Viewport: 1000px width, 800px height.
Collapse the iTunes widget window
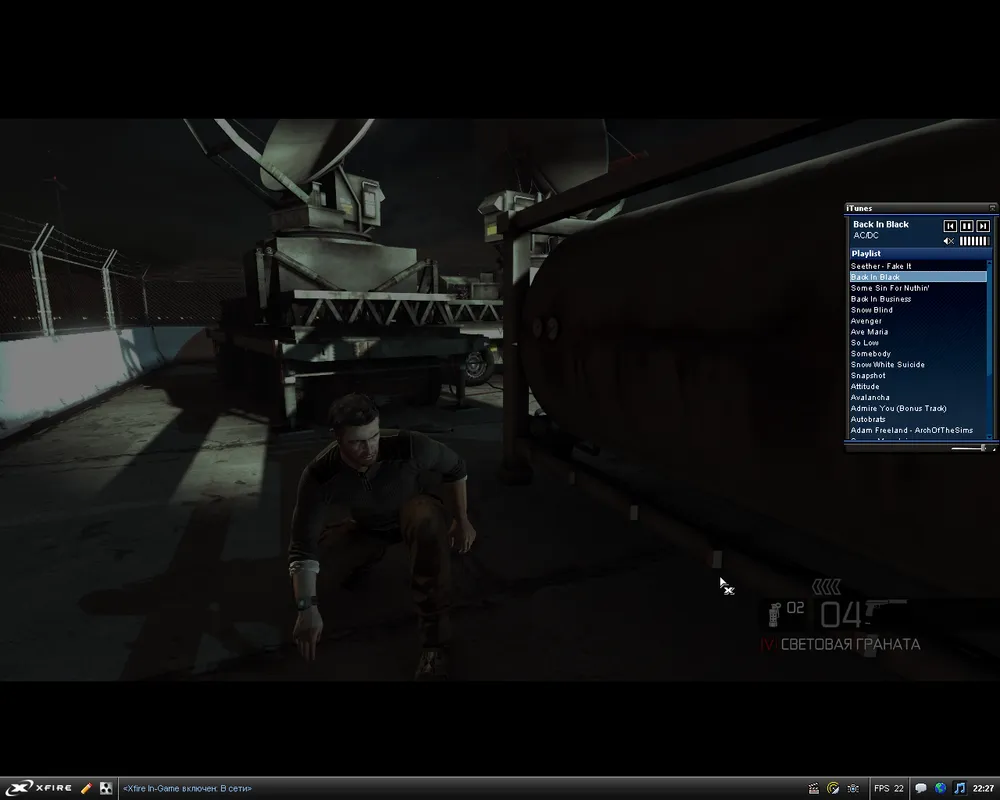pyautogui.click(x=992, y=208)
